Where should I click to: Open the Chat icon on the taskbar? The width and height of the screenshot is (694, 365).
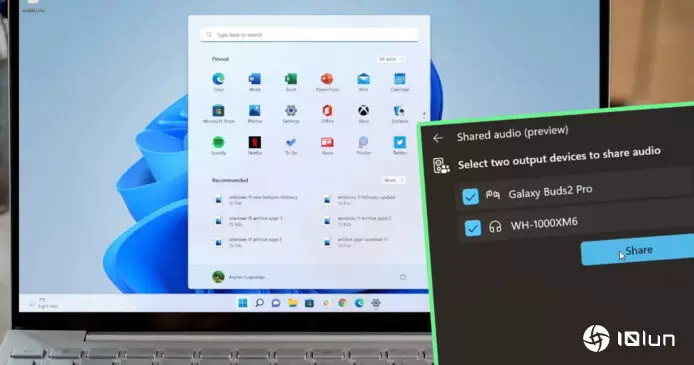(x=276, y=303)
